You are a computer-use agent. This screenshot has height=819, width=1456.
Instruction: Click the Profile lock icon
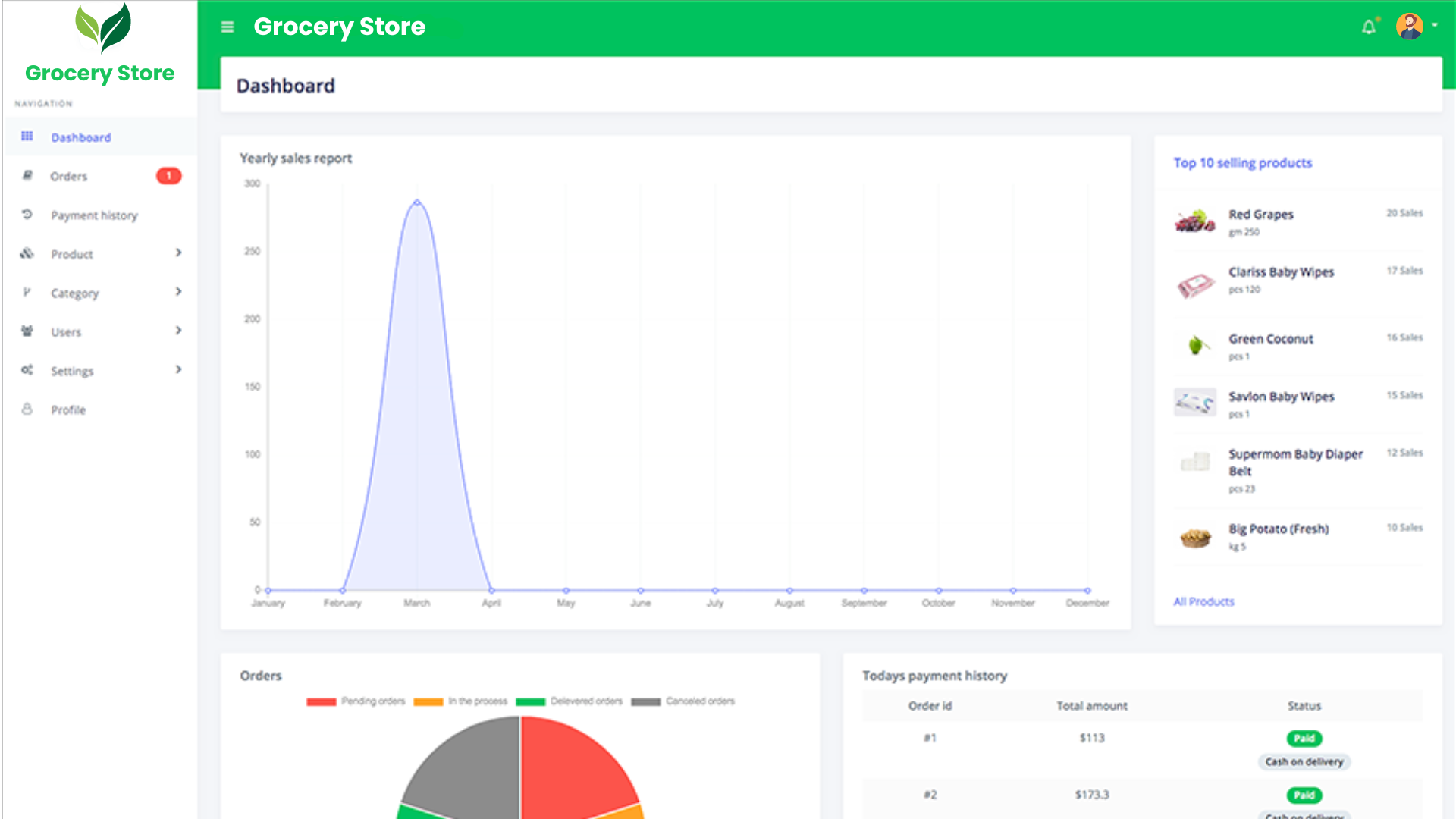27,409
